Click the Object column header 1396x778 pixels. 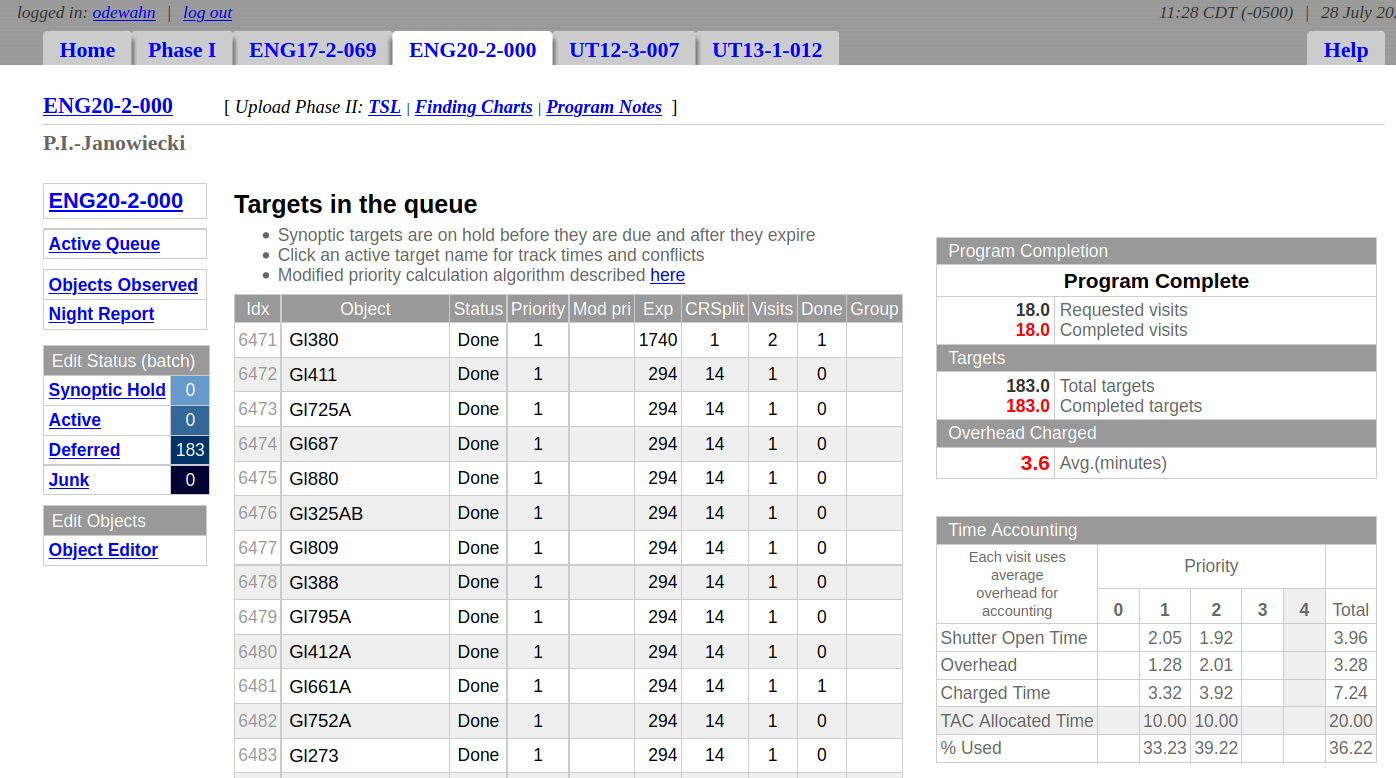point(365,309)
